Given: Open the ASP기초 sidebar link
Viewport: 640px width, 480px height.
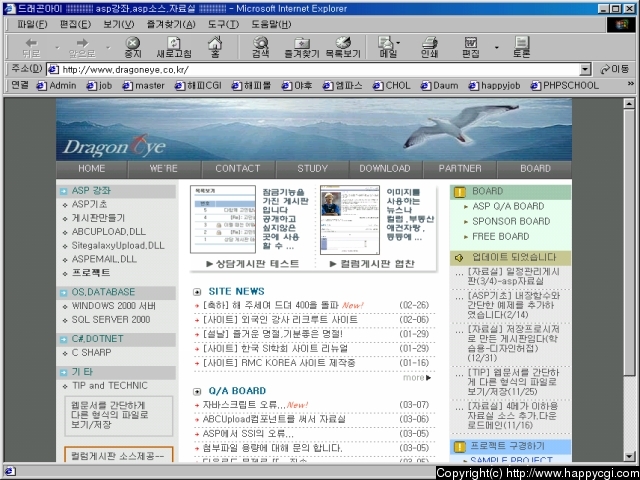Looking at the screenshot, I should click(x=89, y=204).
